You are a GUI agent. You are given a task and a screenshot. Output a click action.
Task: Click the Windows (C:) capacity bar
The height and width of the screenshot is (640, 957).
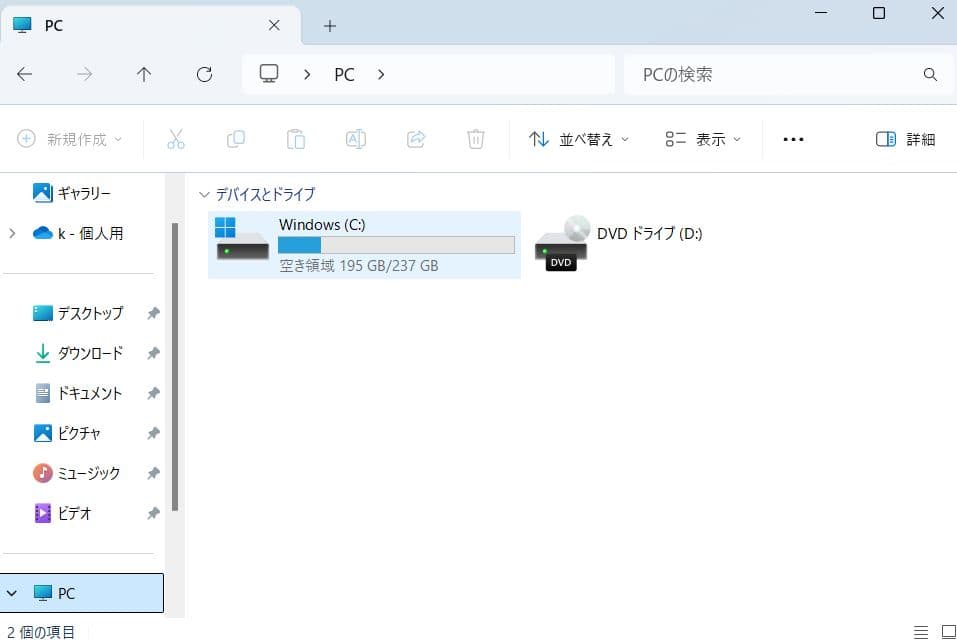396,245
